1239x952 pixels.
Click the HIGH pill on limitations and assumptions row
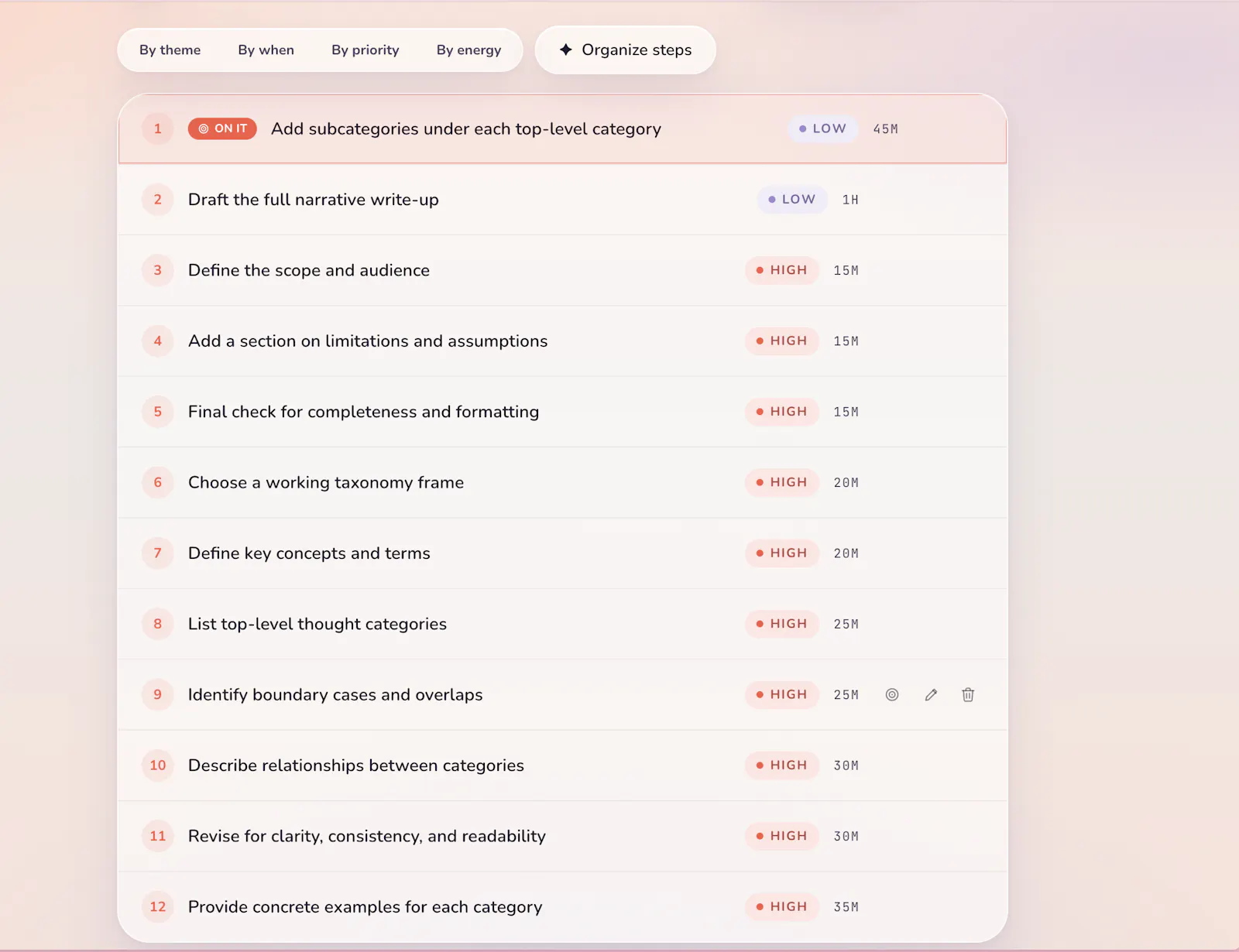[x=782, y=341]
